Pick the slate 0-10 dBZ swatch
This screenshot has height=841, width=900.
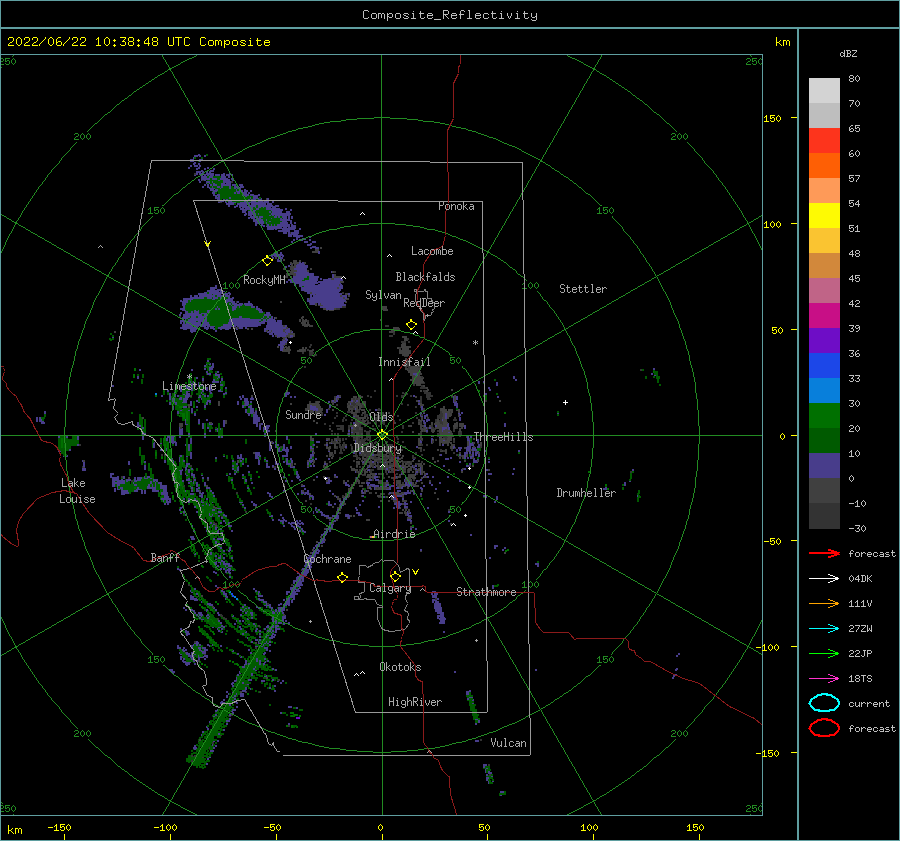(824, 466)
